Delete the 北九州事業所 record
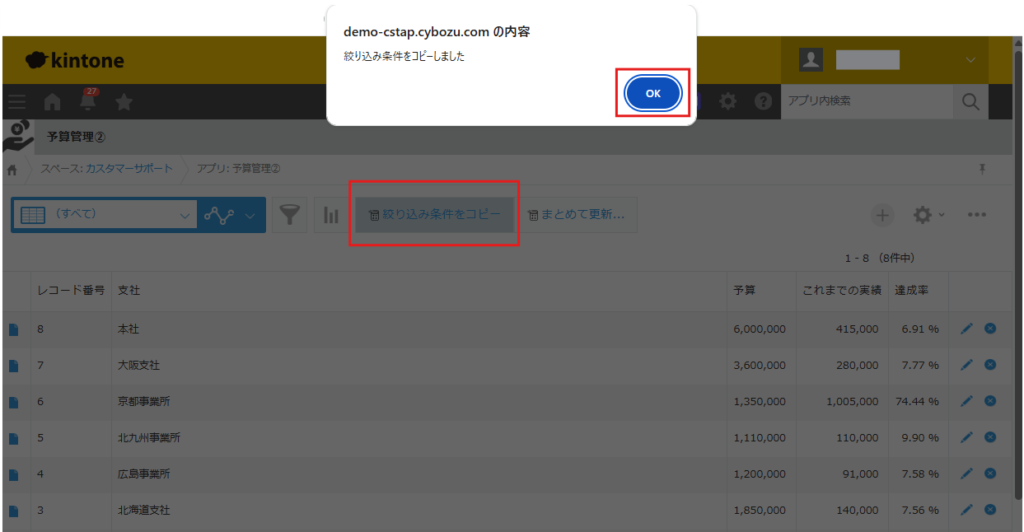Image resolution: width=1024 pixels, height=532 pixels. [991, 437]
